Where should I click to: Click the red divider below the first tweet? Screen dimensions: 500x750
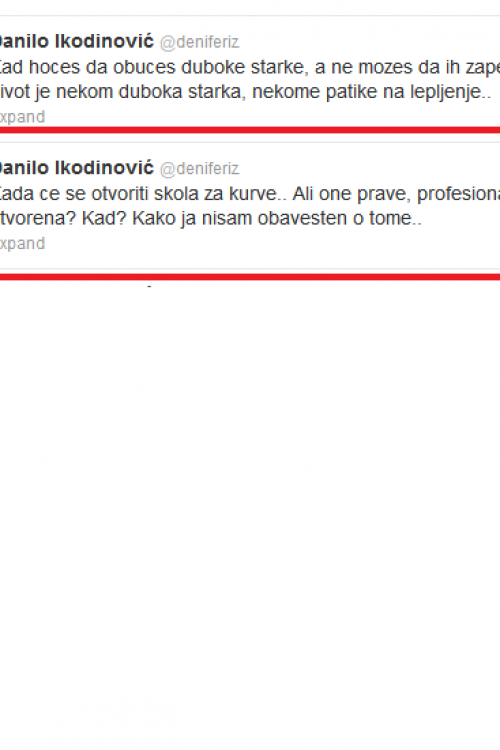pyautogui.click(x=250, y=130)
